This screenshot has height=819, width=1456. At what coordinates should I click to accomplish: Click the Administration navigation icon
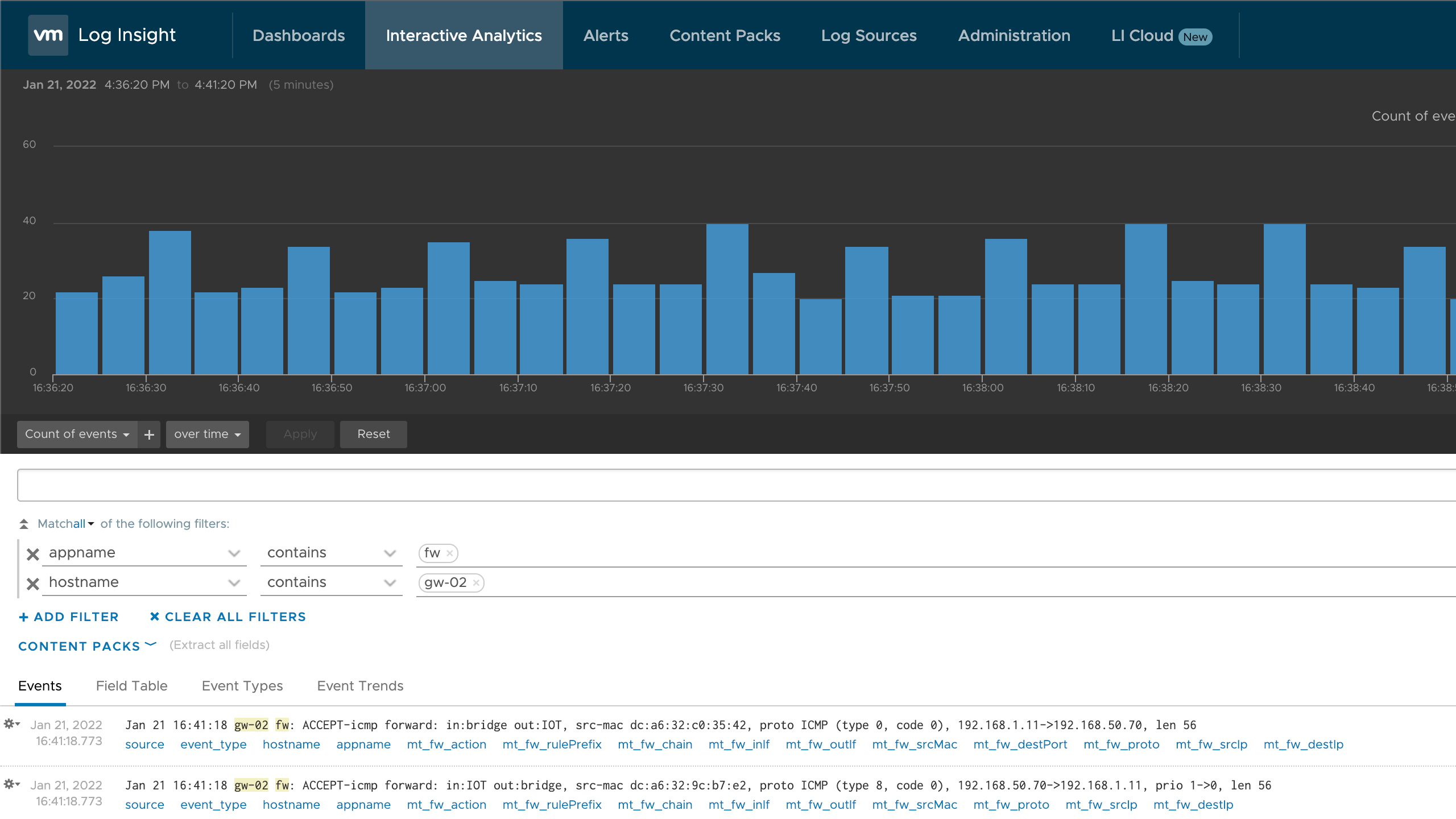tap(1013, 34)
